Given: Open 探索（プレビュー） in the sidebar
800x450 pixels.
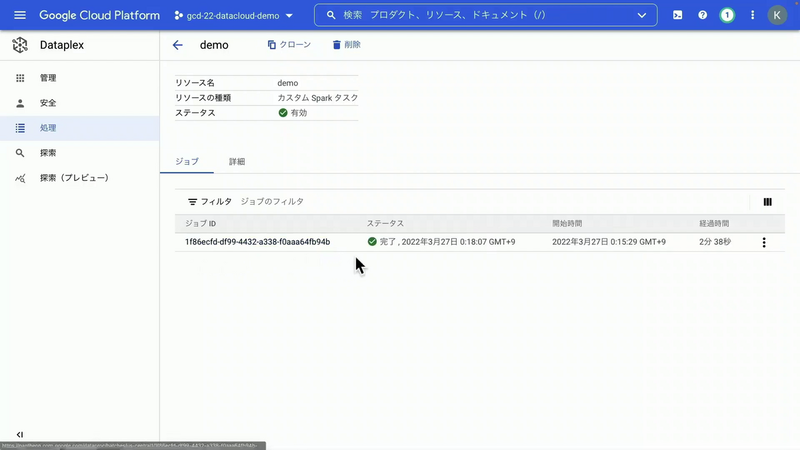Looking at the screenshot, I should tap(80, 178).
